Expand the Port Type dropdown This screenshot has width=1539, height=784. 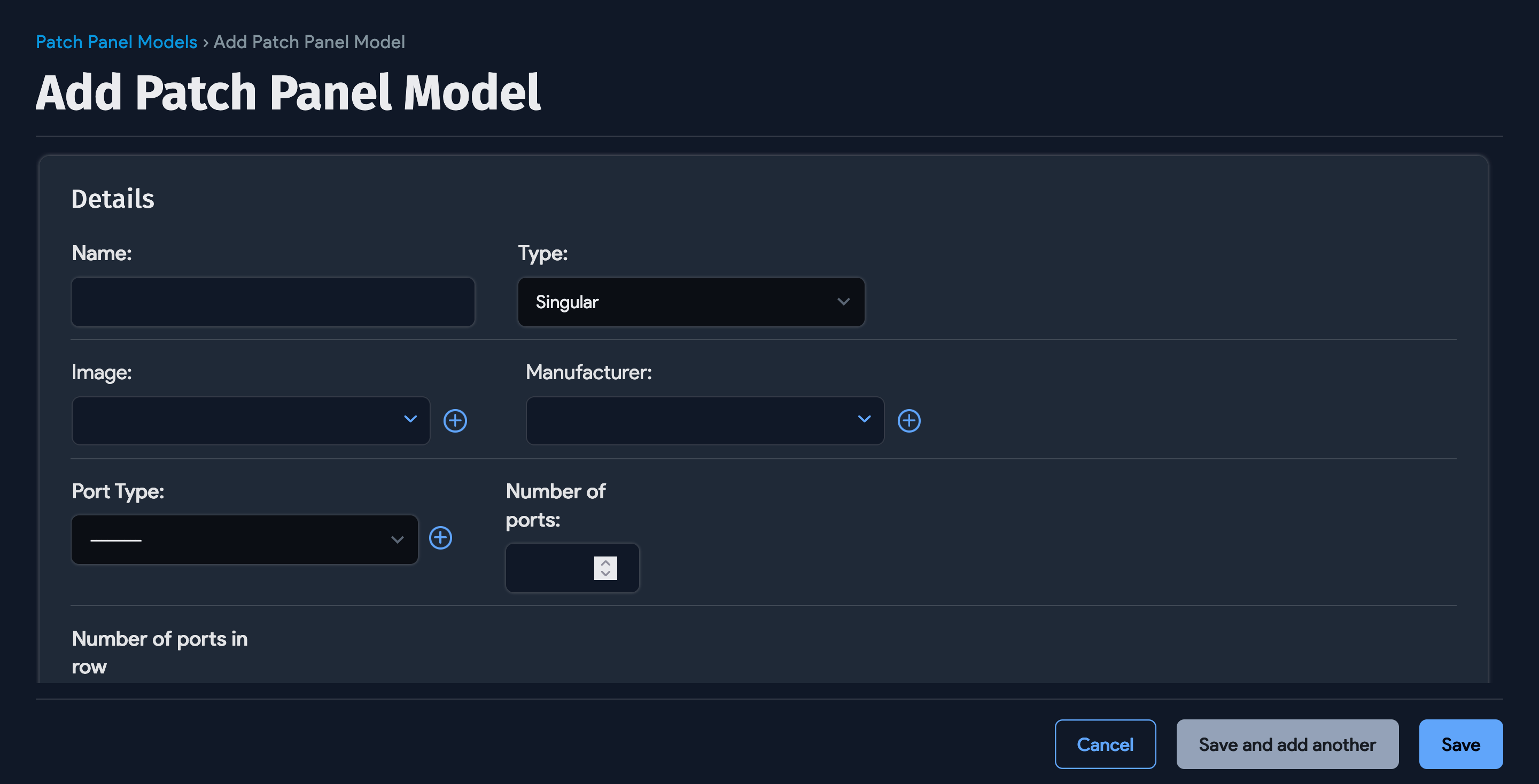[244, 539]
